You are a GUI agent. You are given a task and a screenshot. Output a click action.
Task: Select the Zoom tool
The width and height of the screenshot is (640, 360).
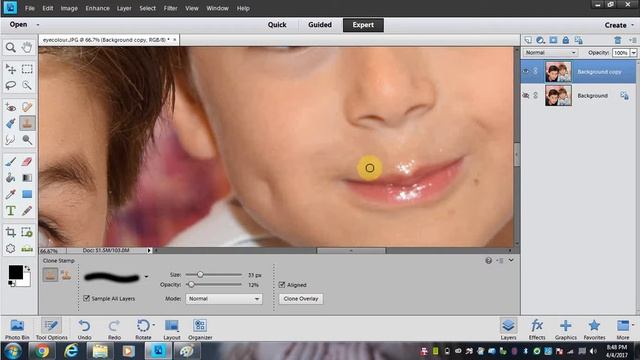click(x=11, y=47)
